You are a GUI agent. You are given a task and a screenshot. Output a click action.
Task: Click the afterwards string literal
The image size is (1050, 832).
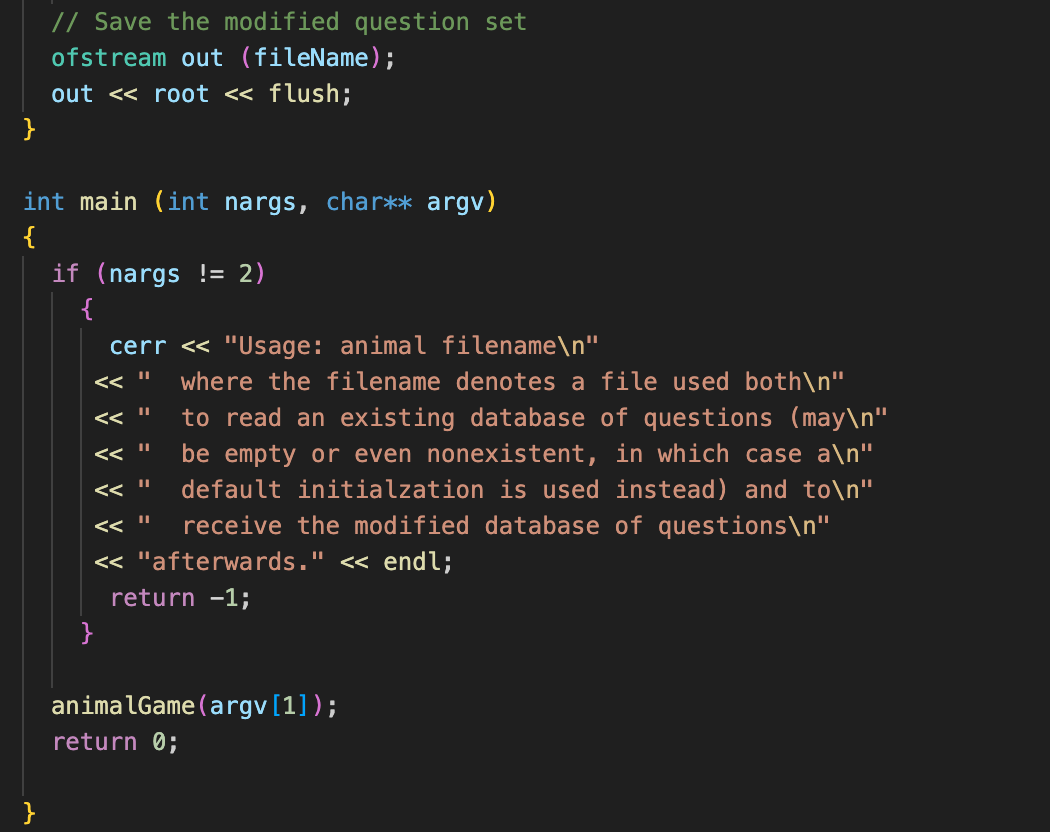pyautogui.click(x=232, y=561)
